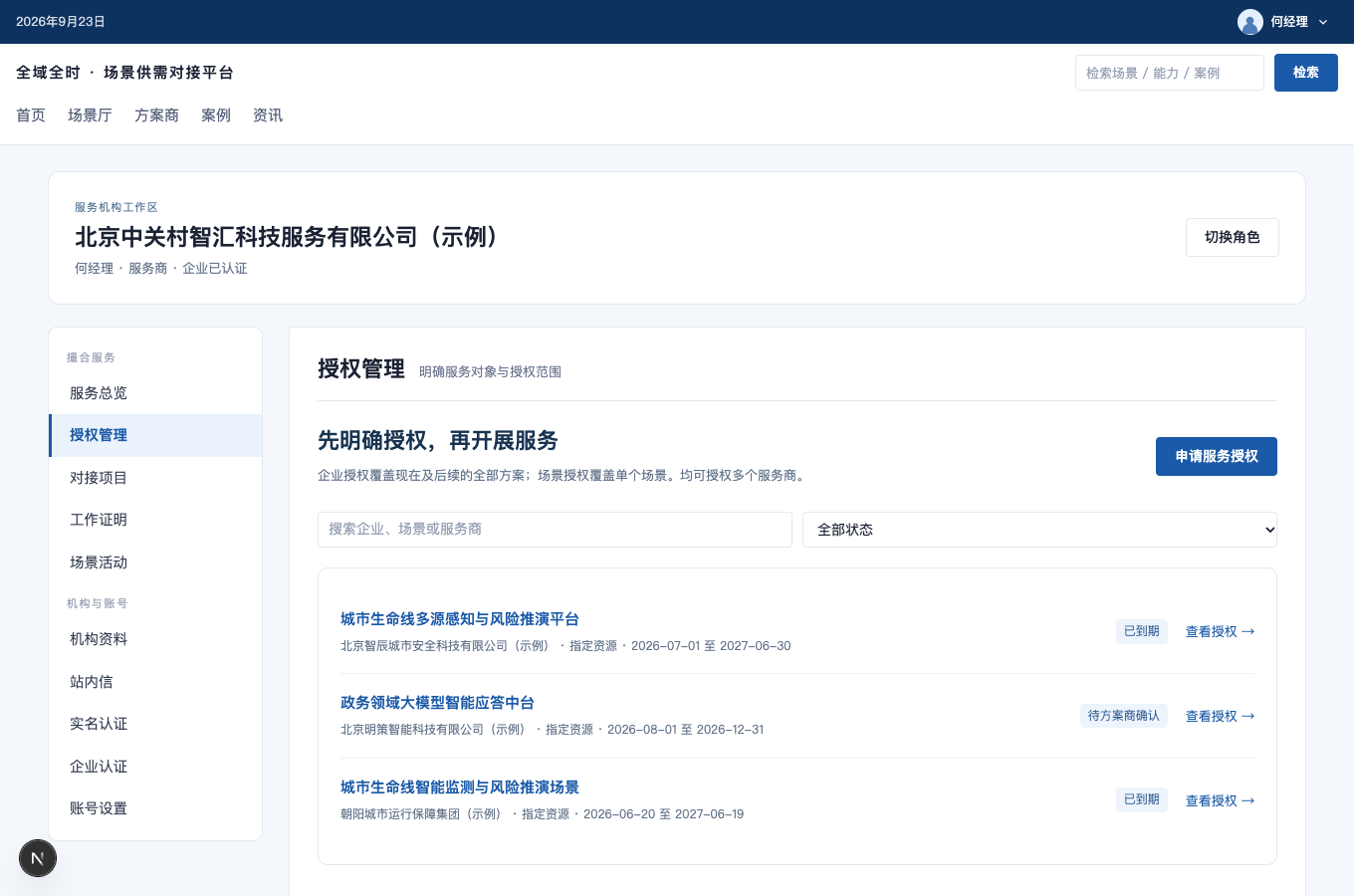Go to 首页 in top navigation

click(31, 115)
